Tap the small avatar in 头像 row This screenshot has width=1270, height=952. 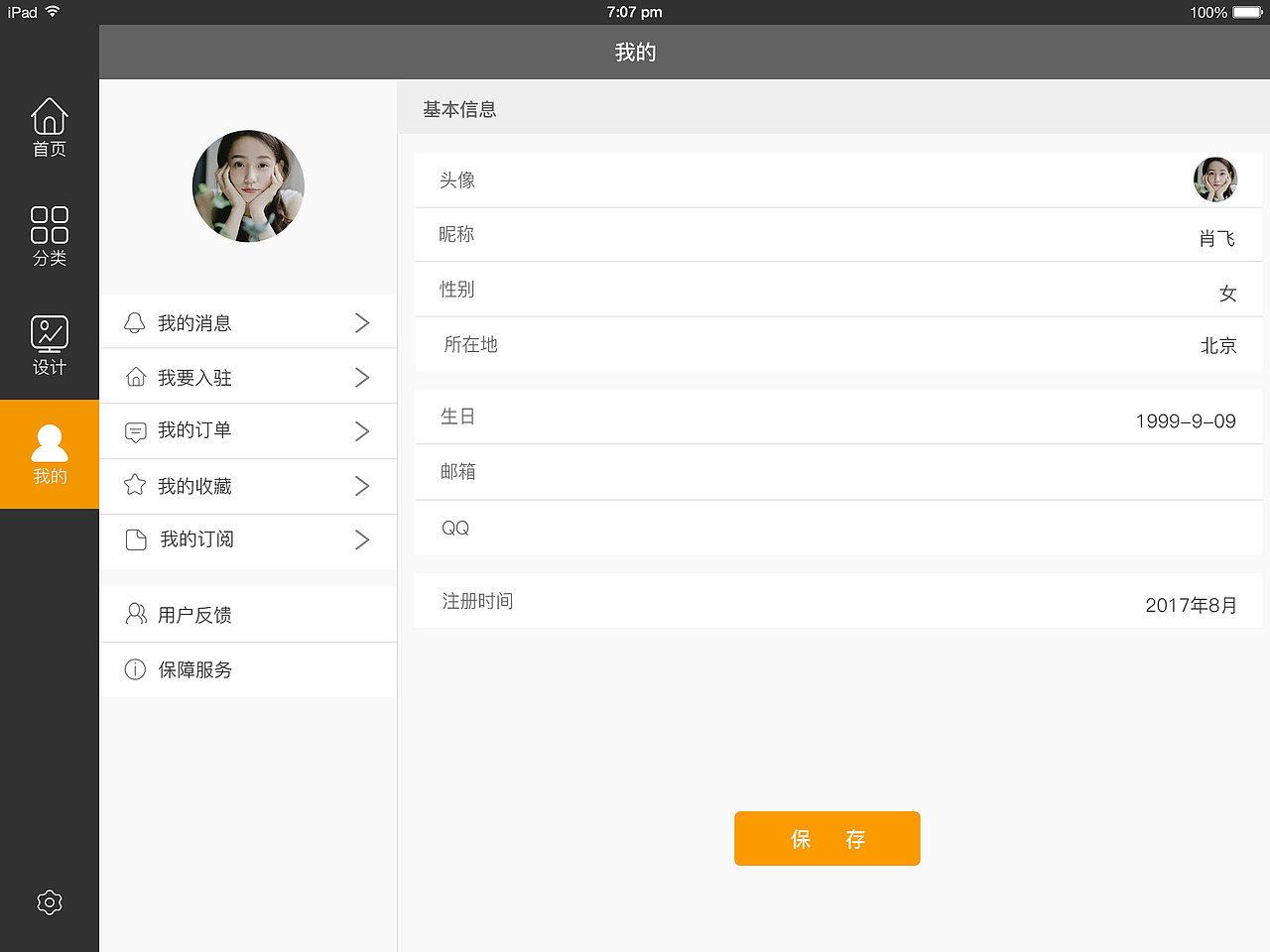[1215, 179]
